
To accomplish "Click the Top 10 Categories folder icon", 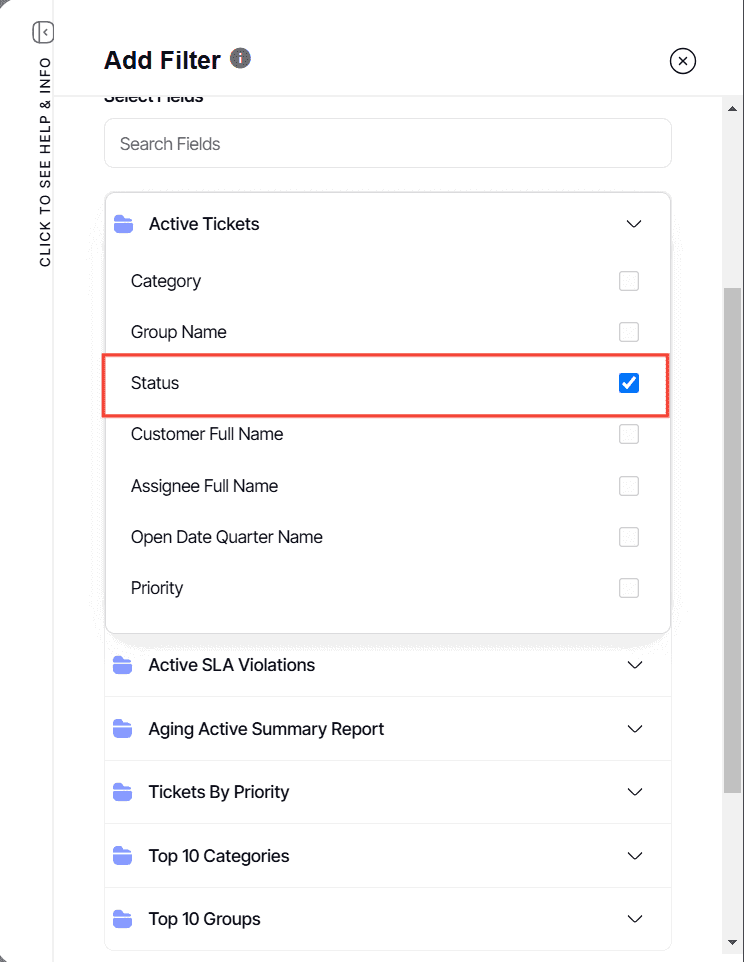I will (123, 856).
